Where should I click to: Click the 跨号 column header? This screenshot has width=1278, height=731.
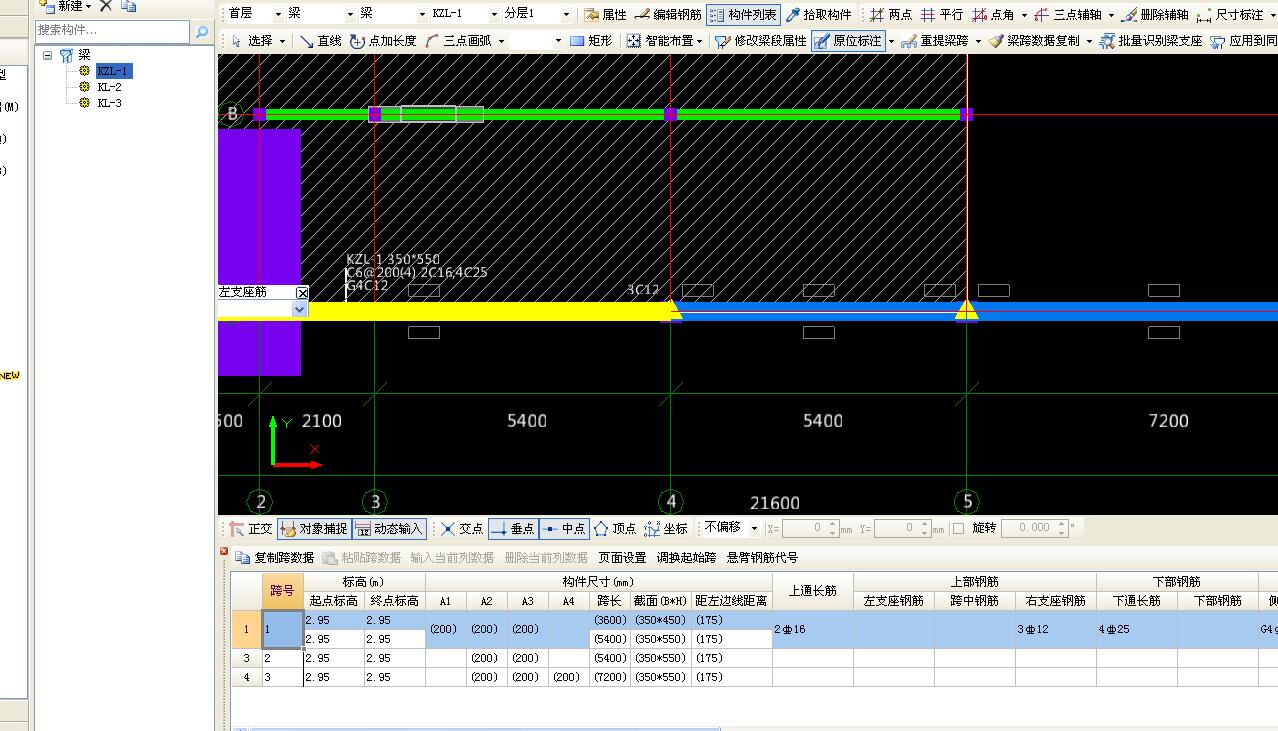pyautogui.click(x=283, y=591)
